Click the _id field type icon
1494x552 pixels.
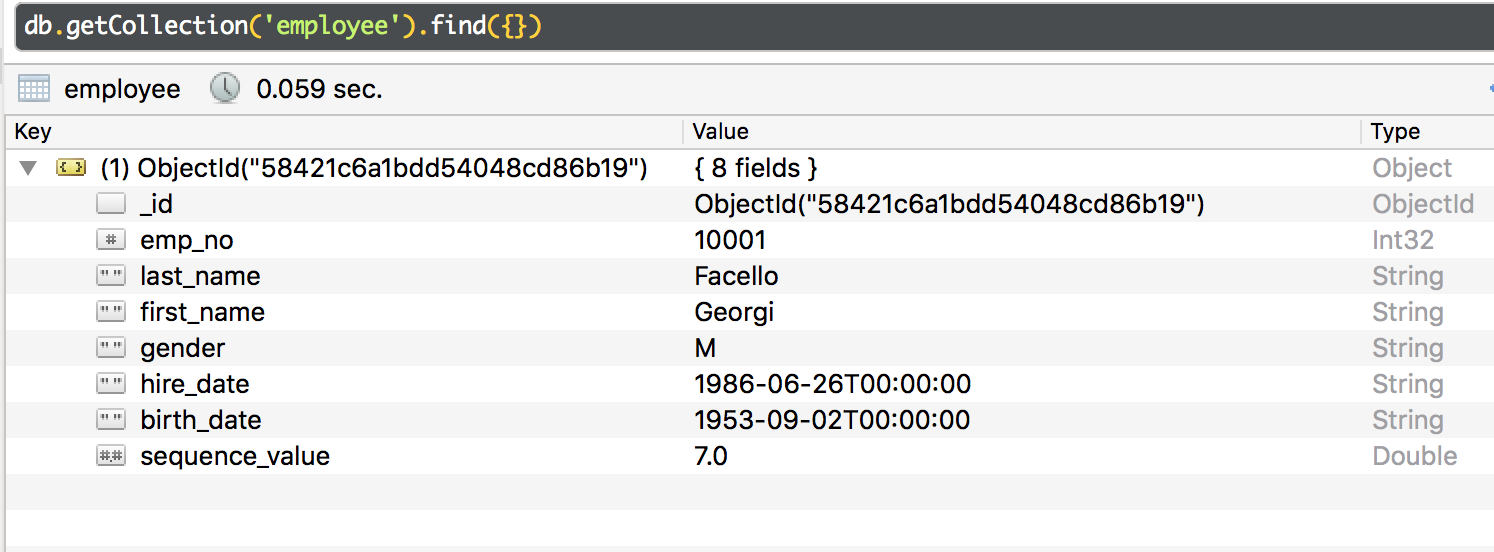tap(111, 204)
